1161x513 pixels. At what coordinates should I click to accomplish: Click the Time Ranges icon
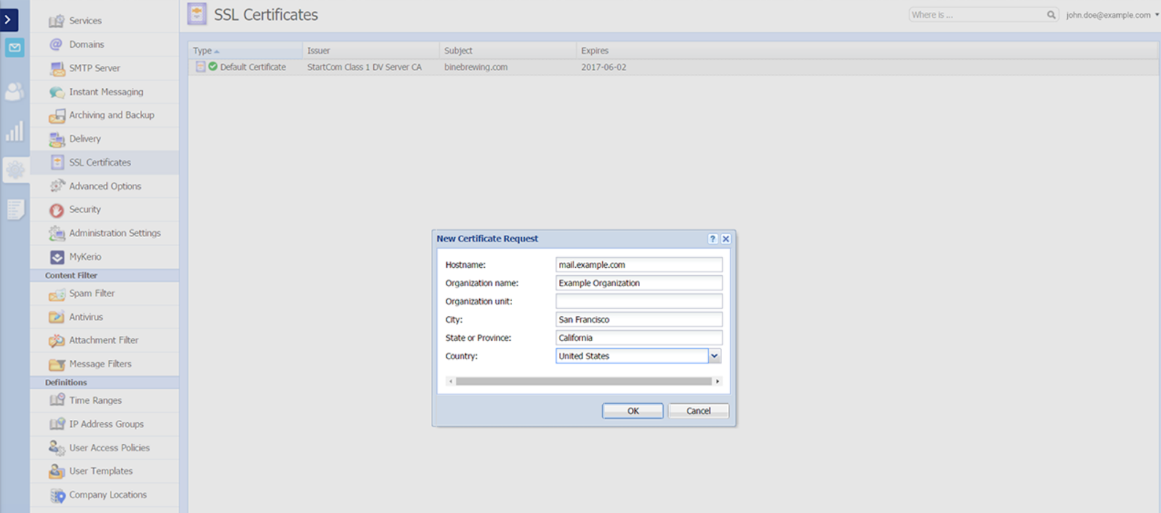click(x=56, y=400)
